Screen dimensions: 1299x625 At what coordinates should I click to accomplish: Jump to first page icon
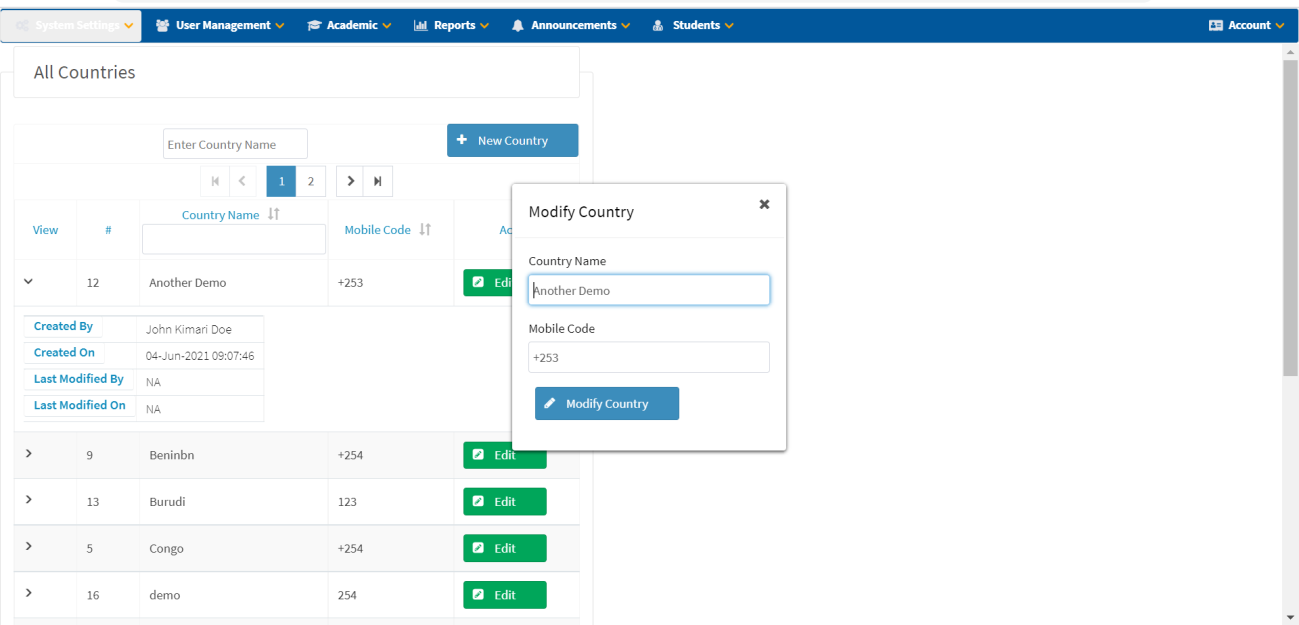(x=215, y=181)
